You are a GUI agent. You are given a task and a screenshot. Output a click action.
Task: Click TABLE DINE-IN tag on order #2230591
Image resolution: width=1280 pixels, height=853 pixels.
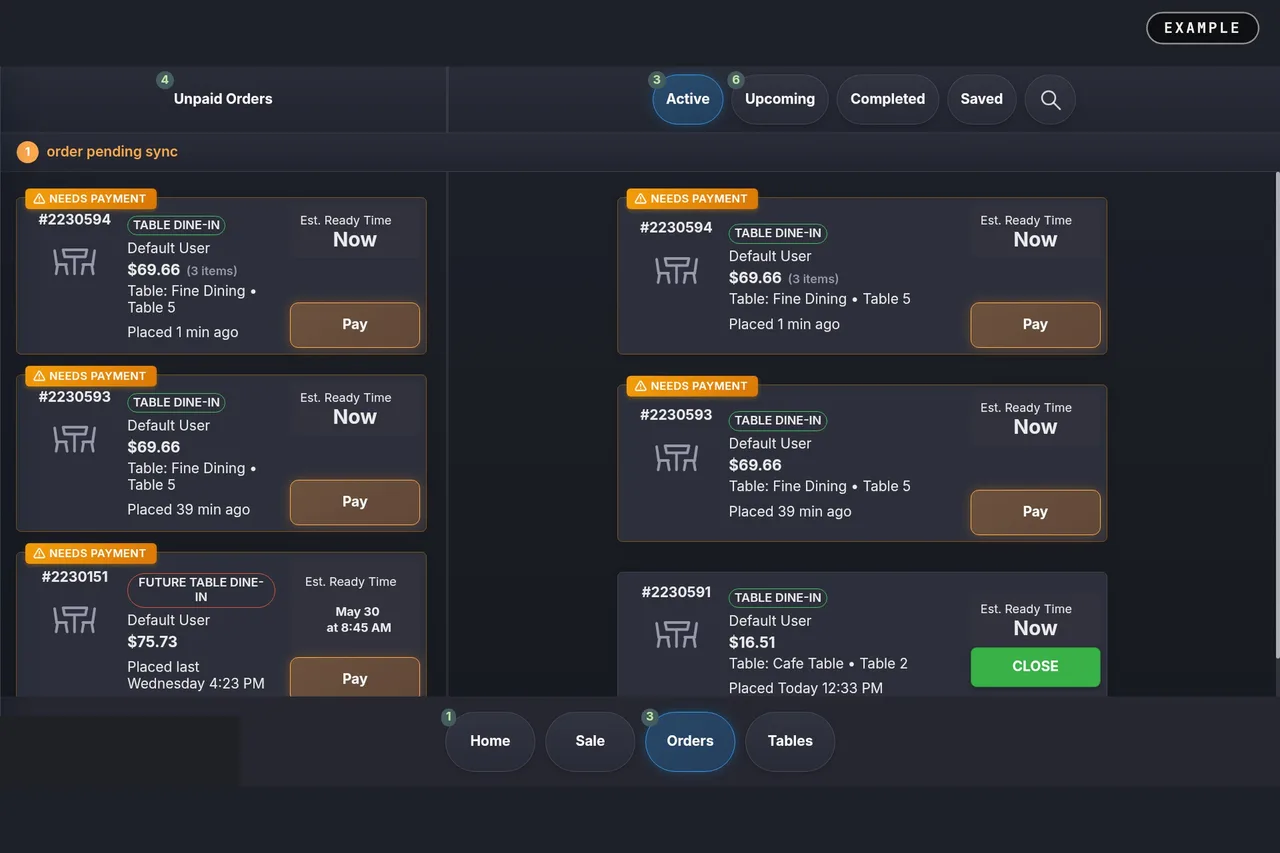pos(778,598)
